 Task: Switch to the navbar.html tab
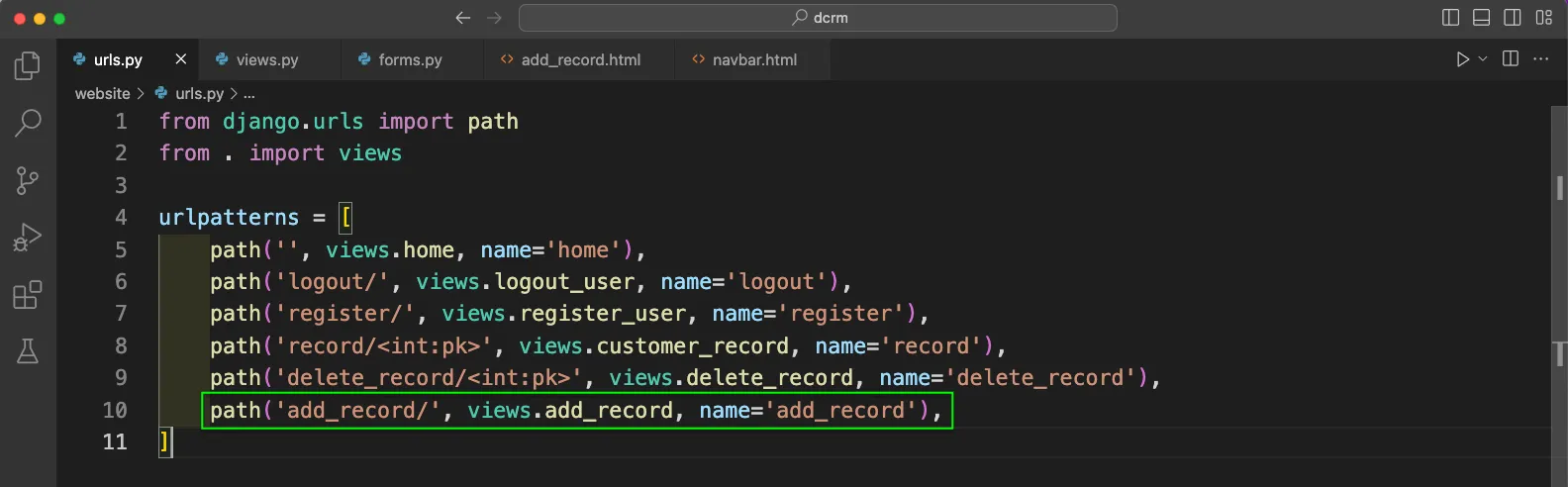(x=754, y=60)
